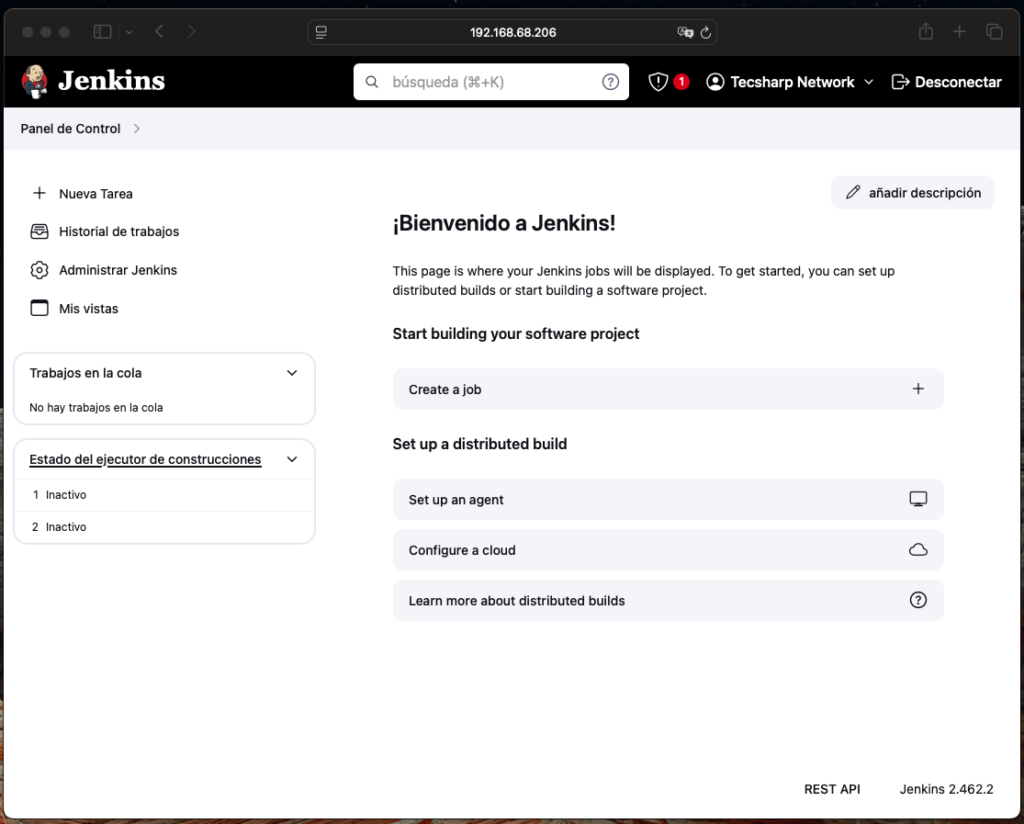The height and width of the screenshot is (824, 1024).
Task: Go back with Safari back arrow
Action: (x=159, y=31)
